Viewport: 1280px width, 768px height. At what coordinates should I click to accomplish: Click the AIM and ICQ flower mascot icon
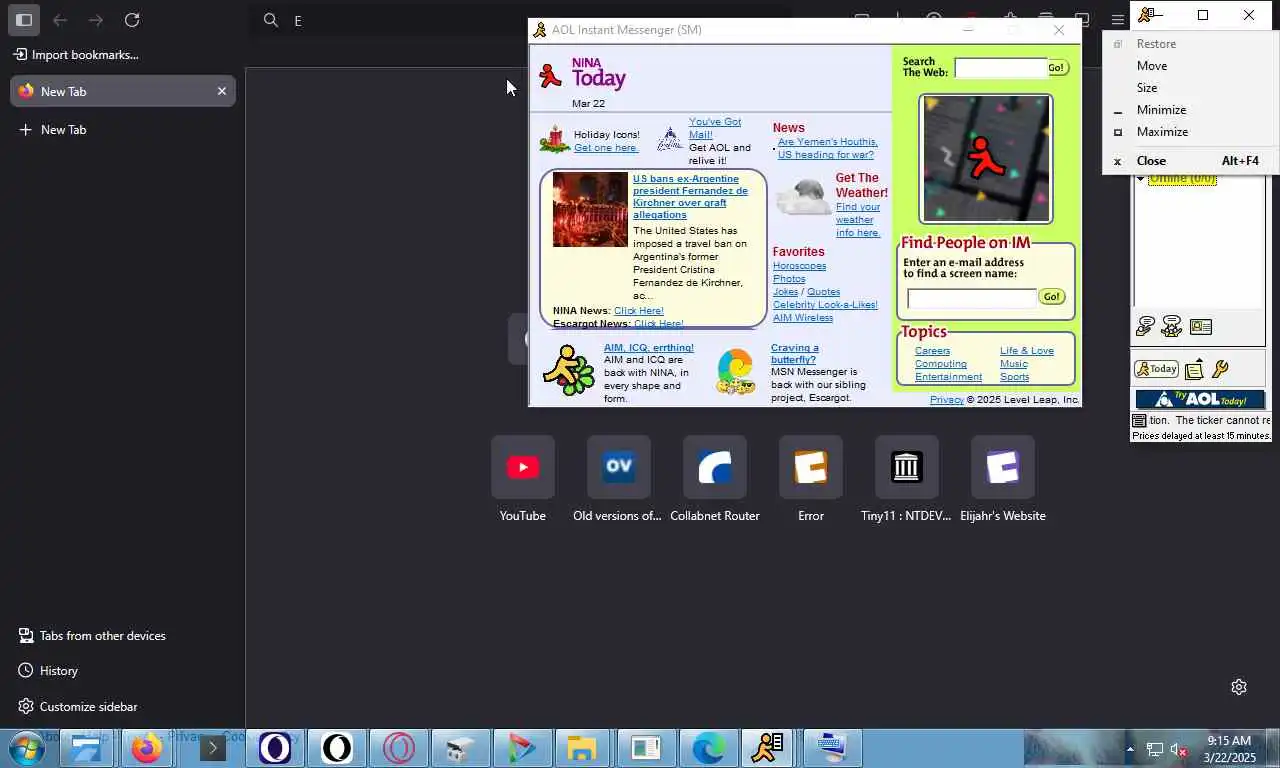(x=569, y=370)
